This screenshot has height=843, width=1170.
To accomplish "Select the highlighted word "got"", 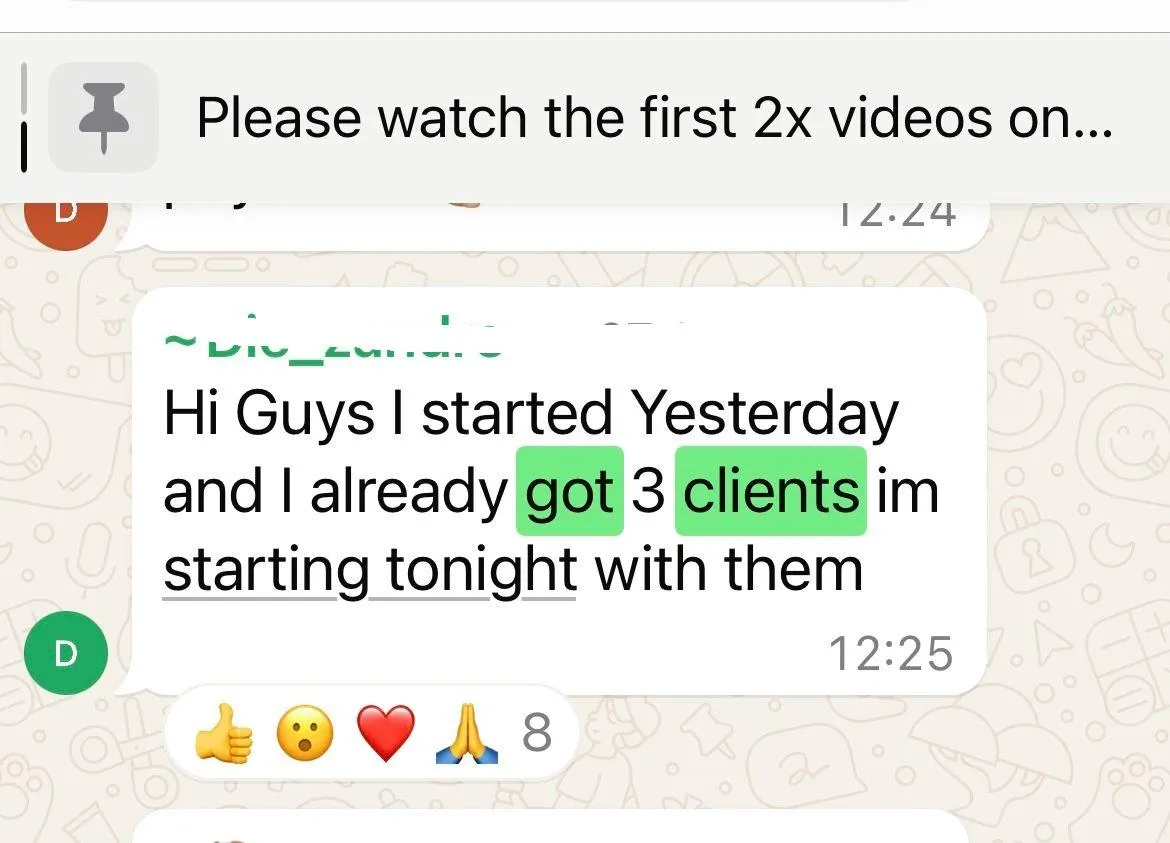I will pos(569,491).
